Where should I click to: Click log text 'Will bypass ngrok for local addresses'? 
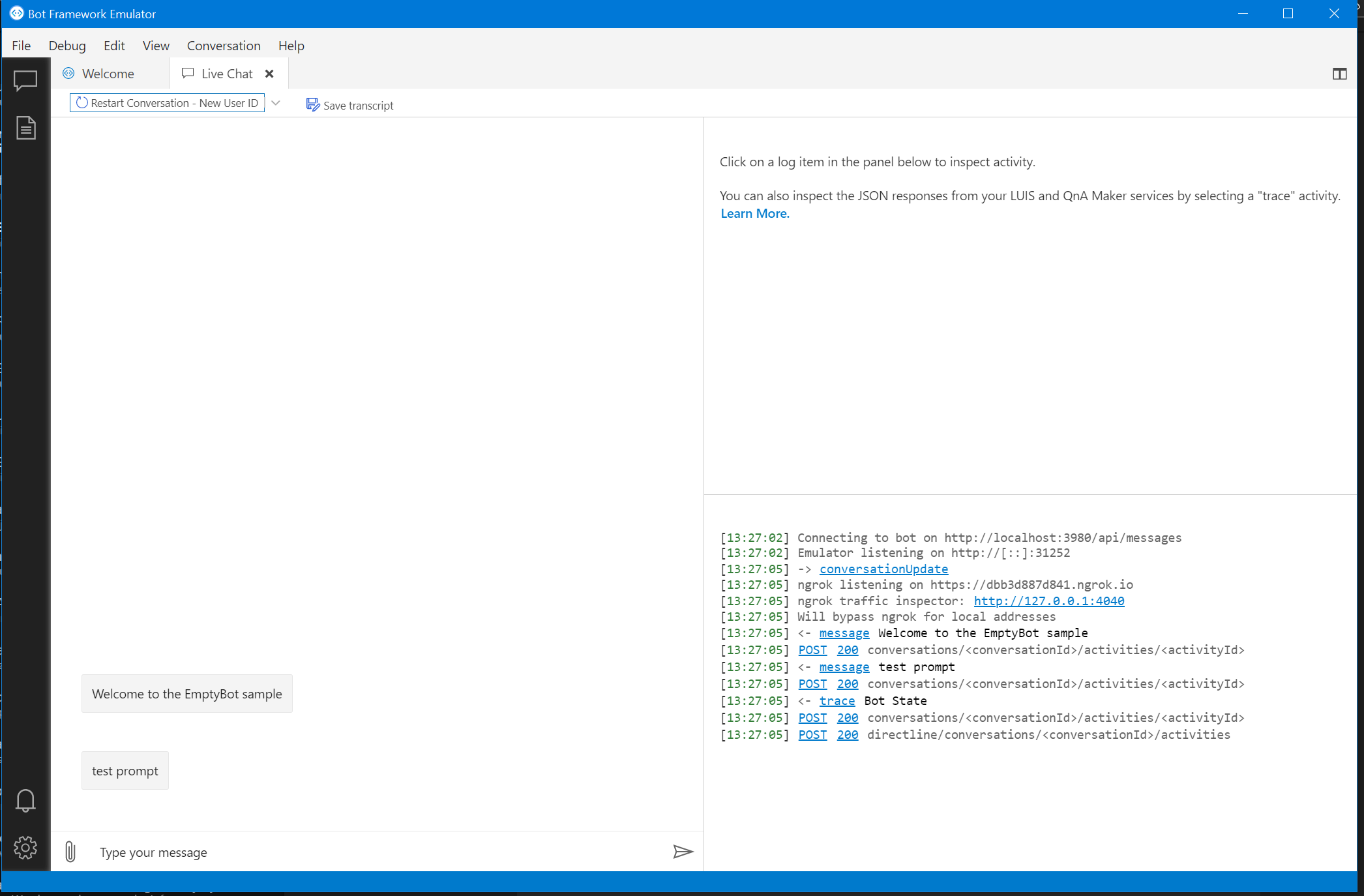click(927, 617)
